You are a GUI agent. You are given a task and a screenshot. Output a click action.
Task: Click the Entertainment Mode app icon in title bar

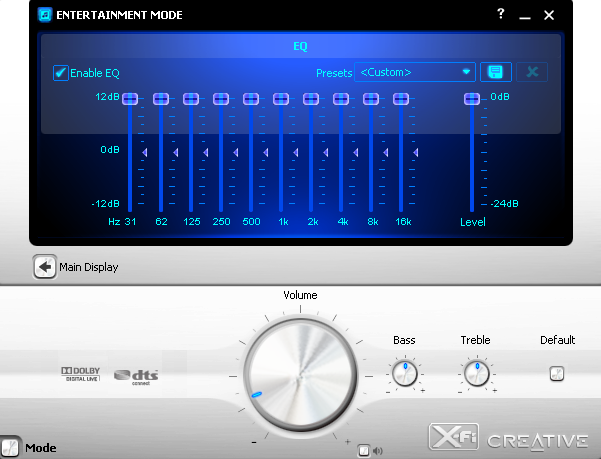click(x=45, y=15)
